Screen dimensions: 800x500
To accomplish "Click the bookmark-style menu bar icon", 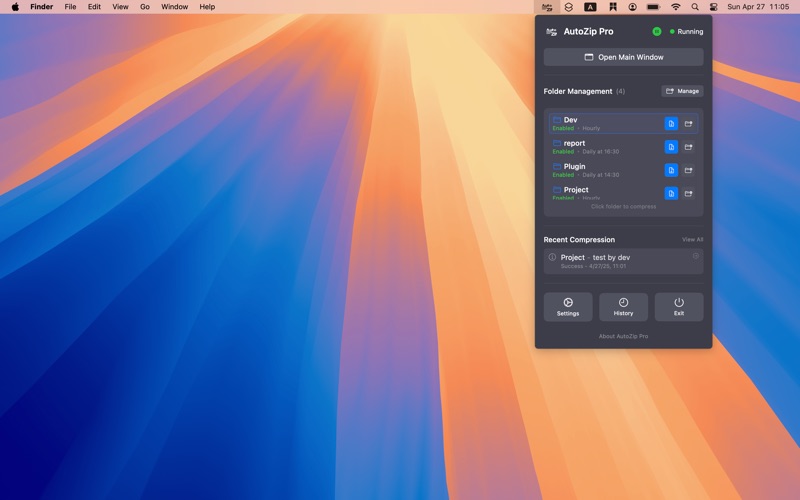I will click(x=613, y=7).
